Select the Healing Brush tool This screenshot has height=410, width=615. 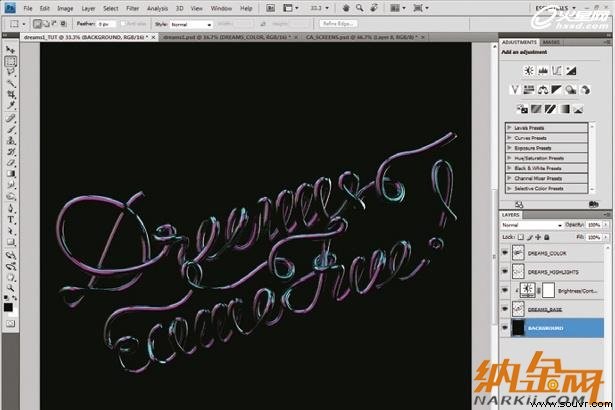point(11,118)
